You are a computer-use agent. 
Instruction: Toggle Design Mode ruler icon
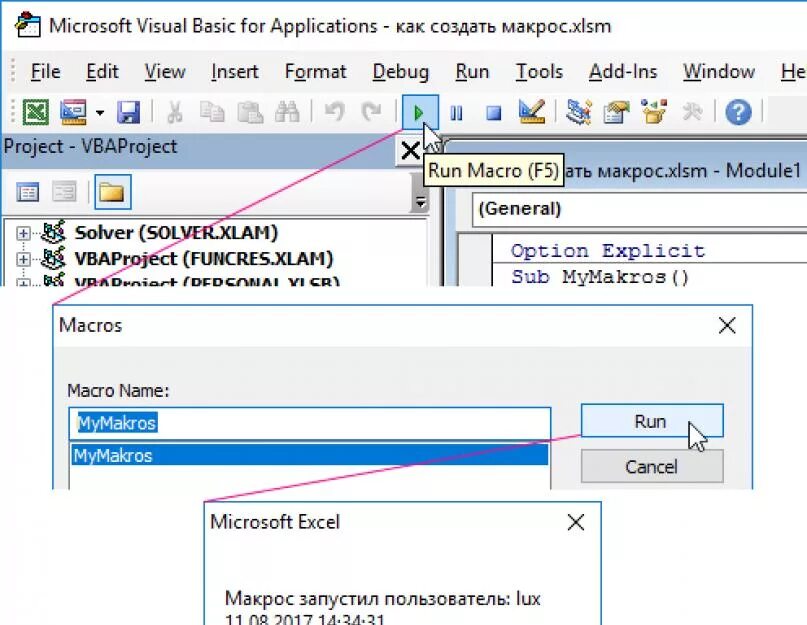tap(532, 112)
